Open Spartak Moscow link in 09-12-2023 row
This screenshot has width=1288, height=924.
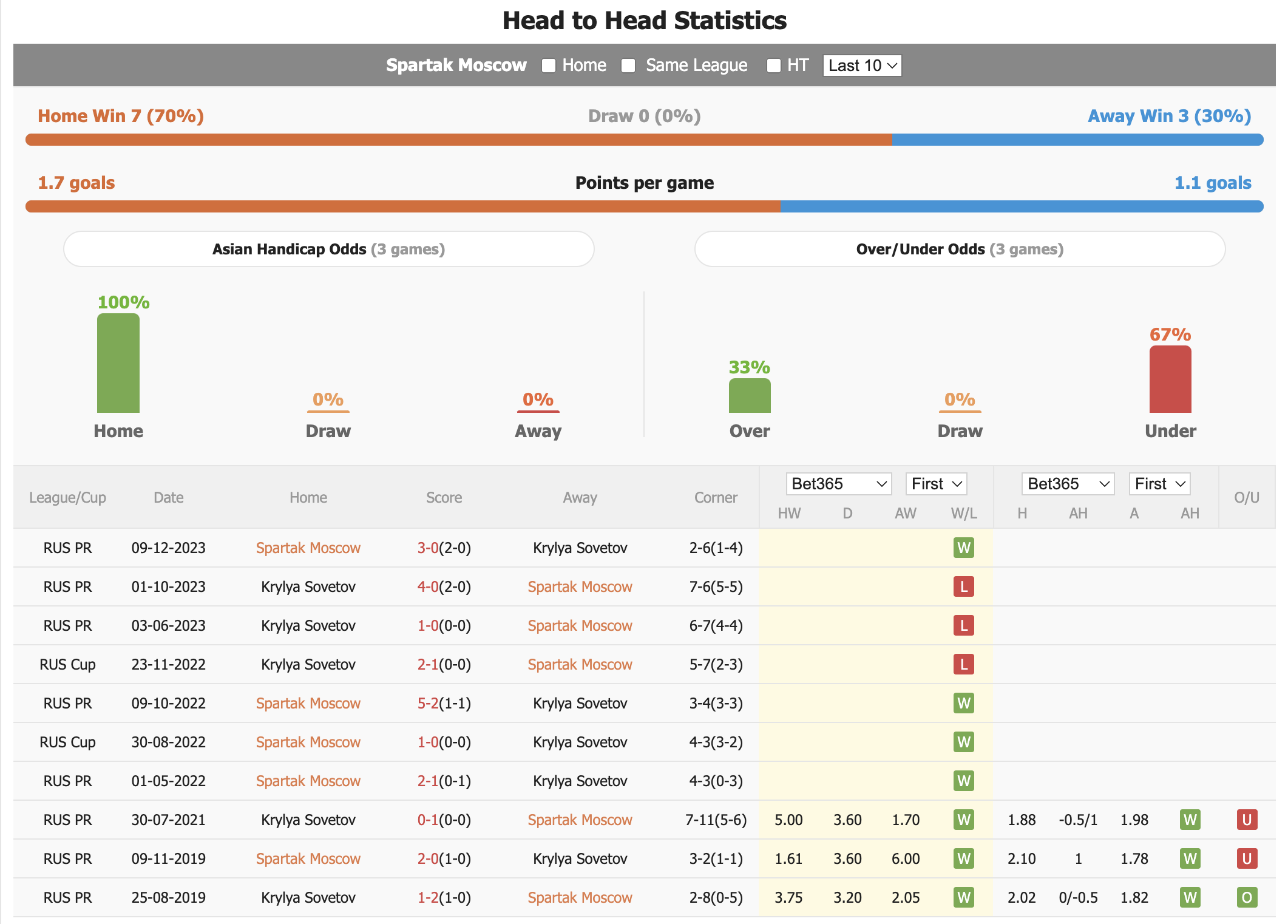tap(308, 548)
